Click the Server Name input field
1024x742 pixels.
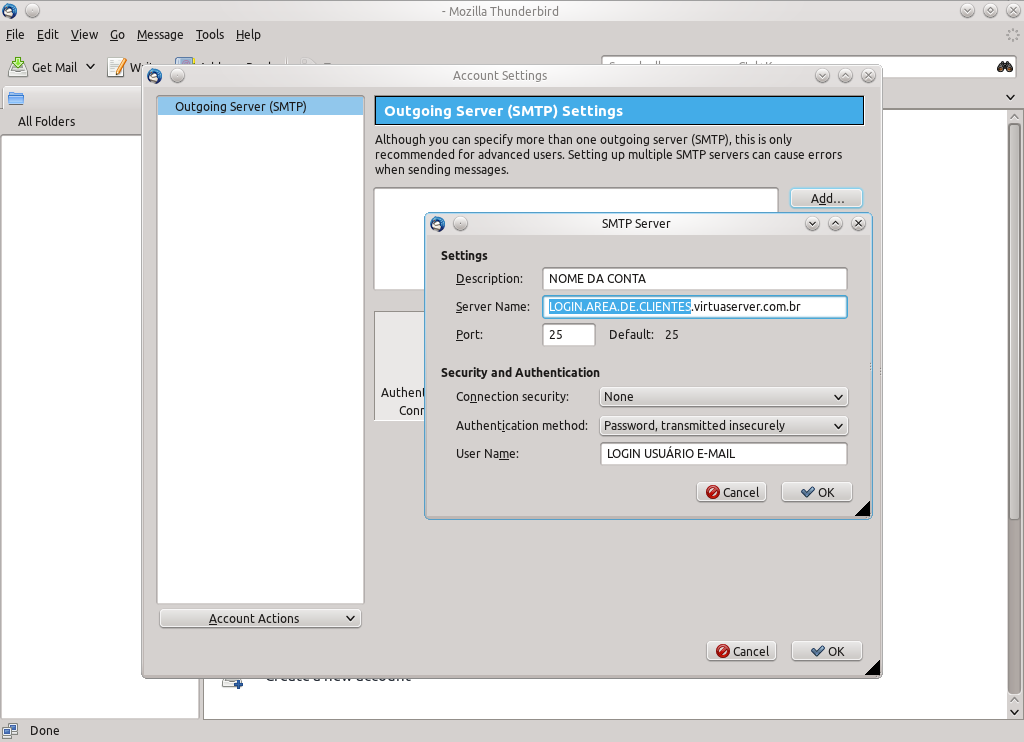tap(695, 307)
